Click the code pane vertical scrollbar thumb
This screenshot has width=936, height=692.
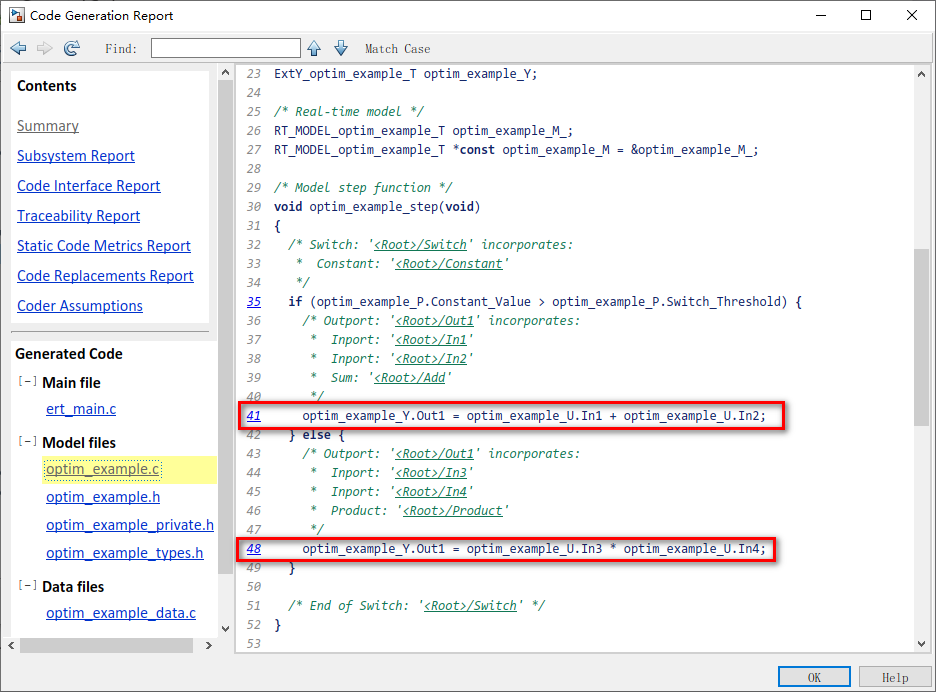[921, 337]
